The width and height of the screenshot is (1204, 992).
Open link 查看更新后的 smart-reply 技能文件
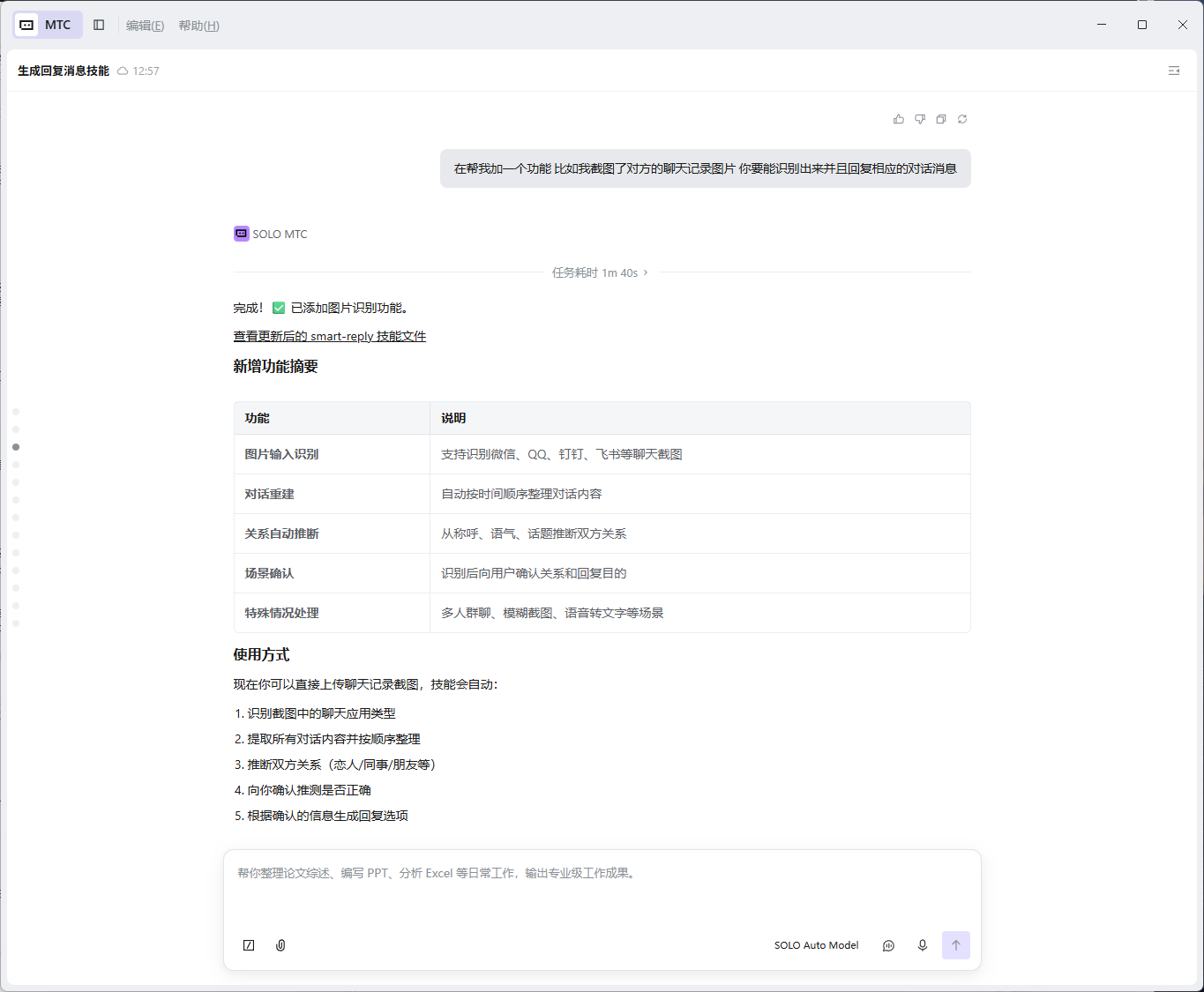(x=330, y=336)
